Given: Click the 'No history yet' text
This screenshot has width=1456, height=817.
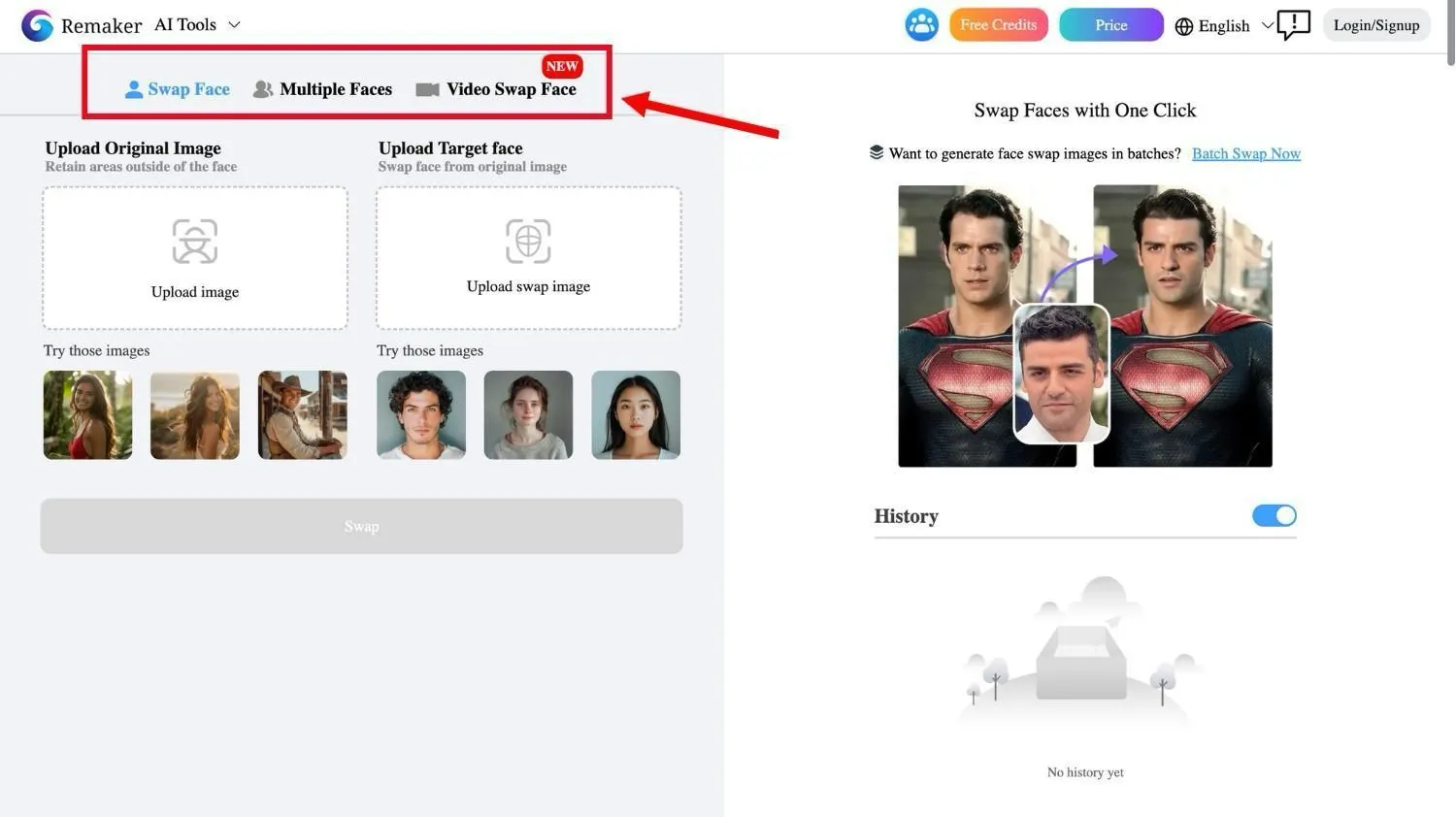Looking at the screenshot, I should click(1085, 772).
